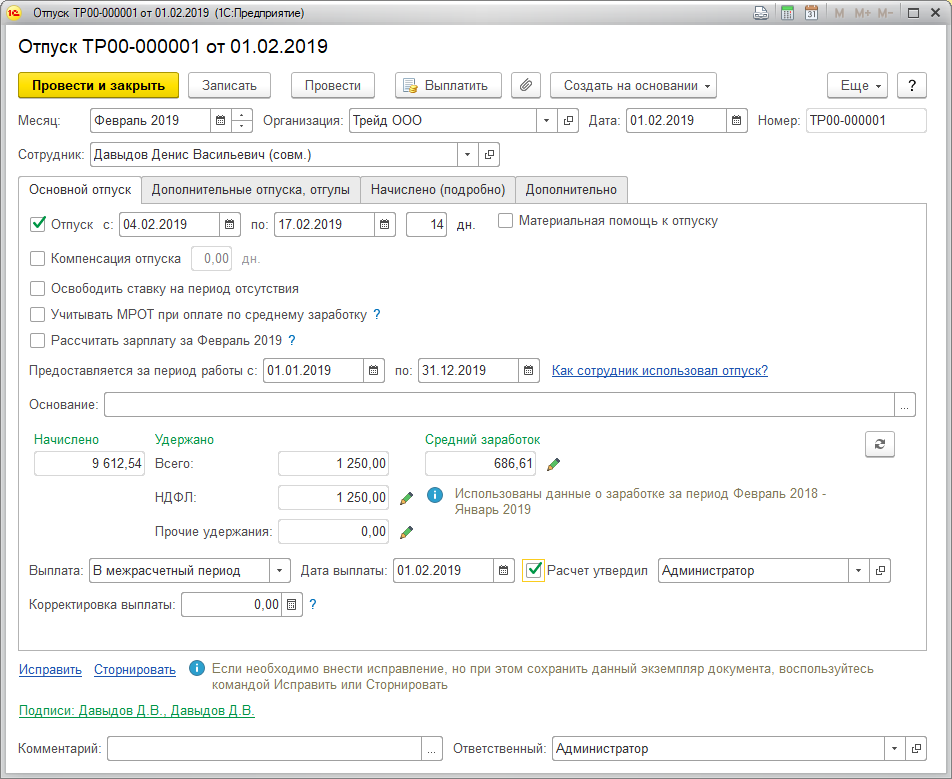The height and width of the screenshot is (779, 952).
Task: Open calendar for Дата выплаты field
Action: tap(503, 571)
